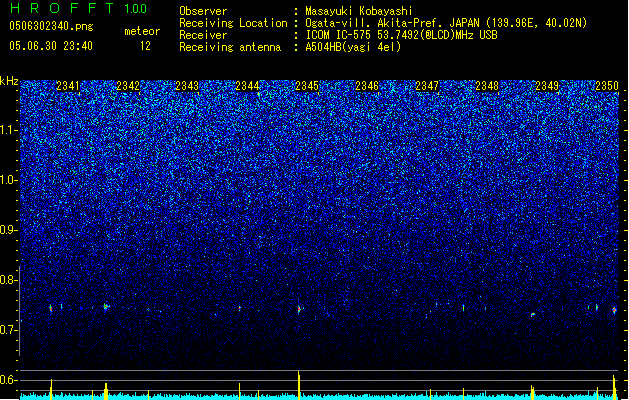Click the 2341 time marker

coord(68,86)
